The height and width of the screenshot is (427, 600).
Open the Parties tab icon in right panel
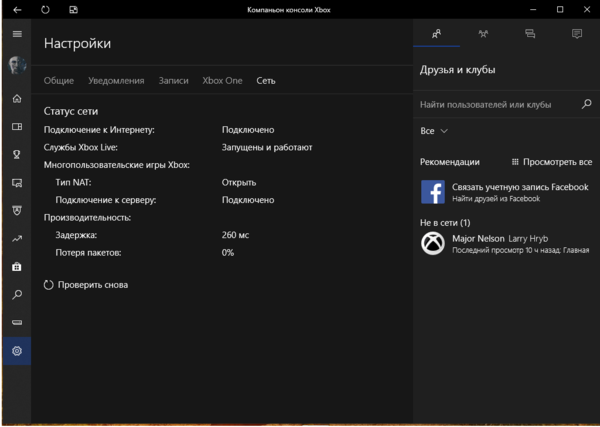(483, 33)
